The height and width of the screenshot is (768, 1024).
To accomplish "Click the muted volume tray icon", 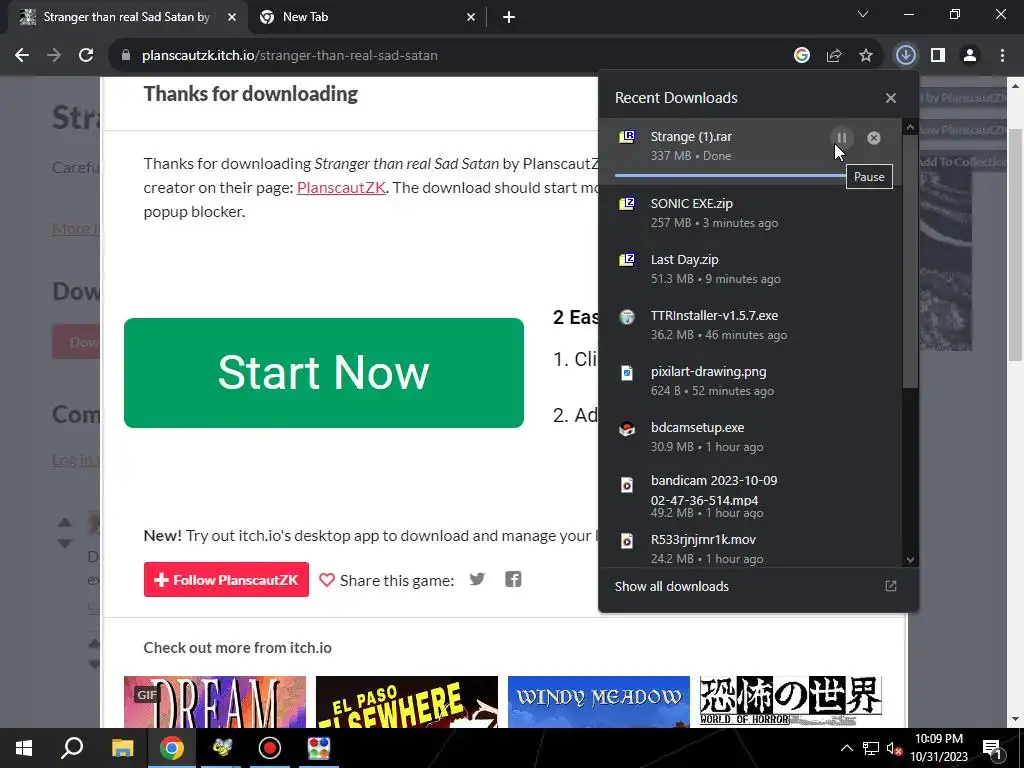I will tap(894, 749).
